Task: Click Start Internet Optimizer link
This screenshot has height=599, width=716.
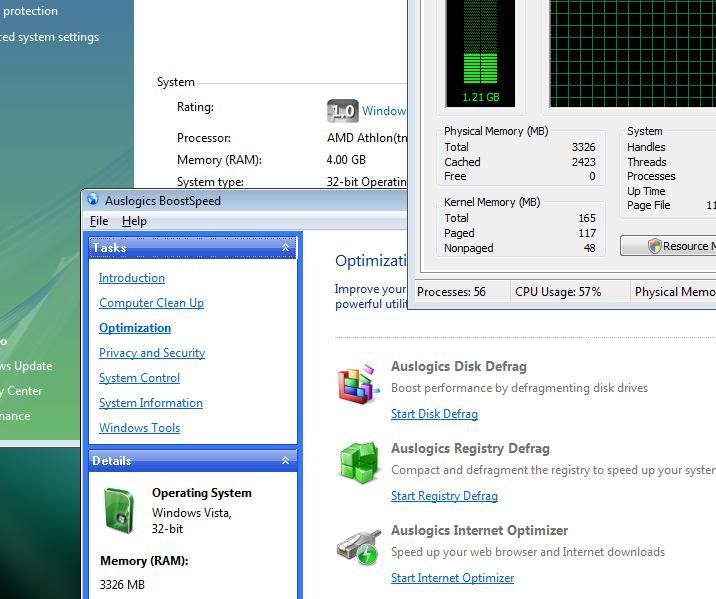Action: 453,578
